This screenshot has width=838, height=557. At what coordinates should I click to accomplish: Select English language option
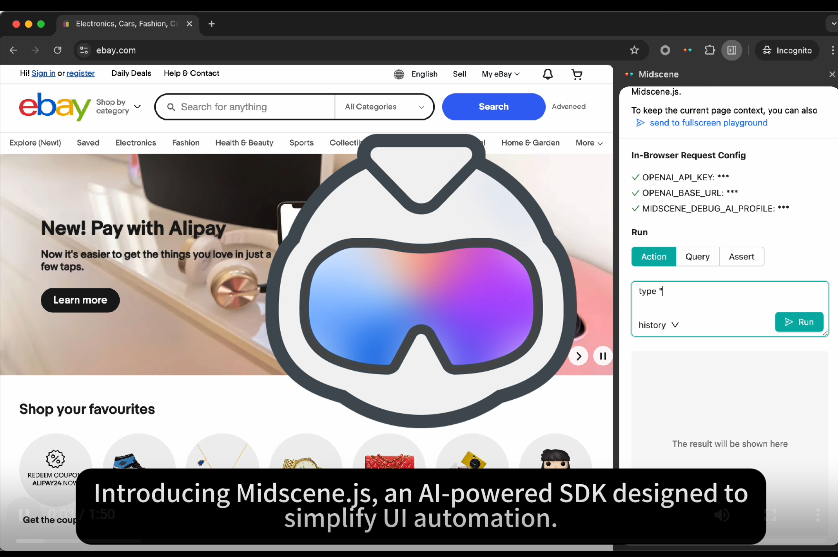click(x=424, y=74)
